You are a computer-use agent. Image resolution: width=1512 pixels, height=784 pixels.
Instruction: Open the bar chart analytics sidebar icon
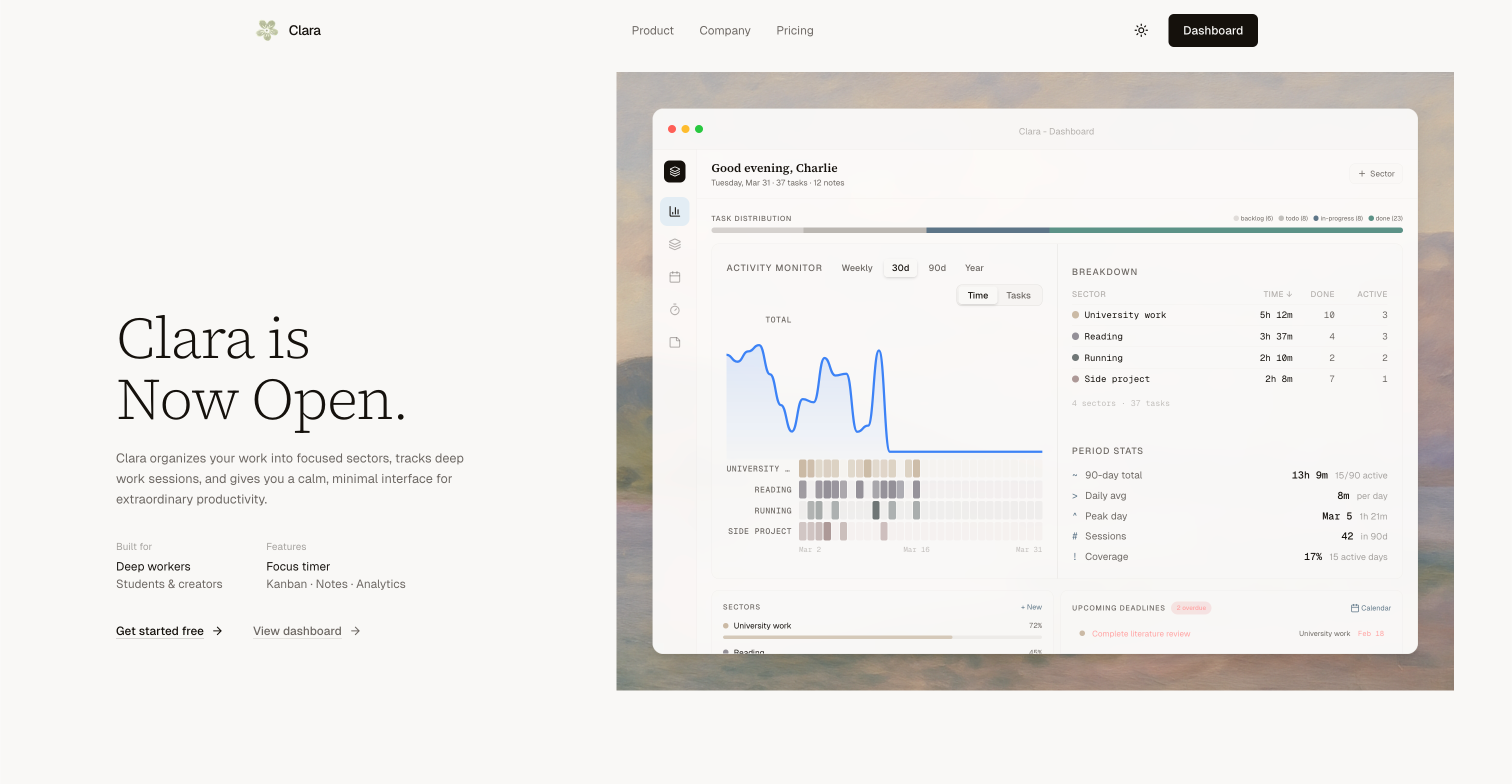point(674,211)
